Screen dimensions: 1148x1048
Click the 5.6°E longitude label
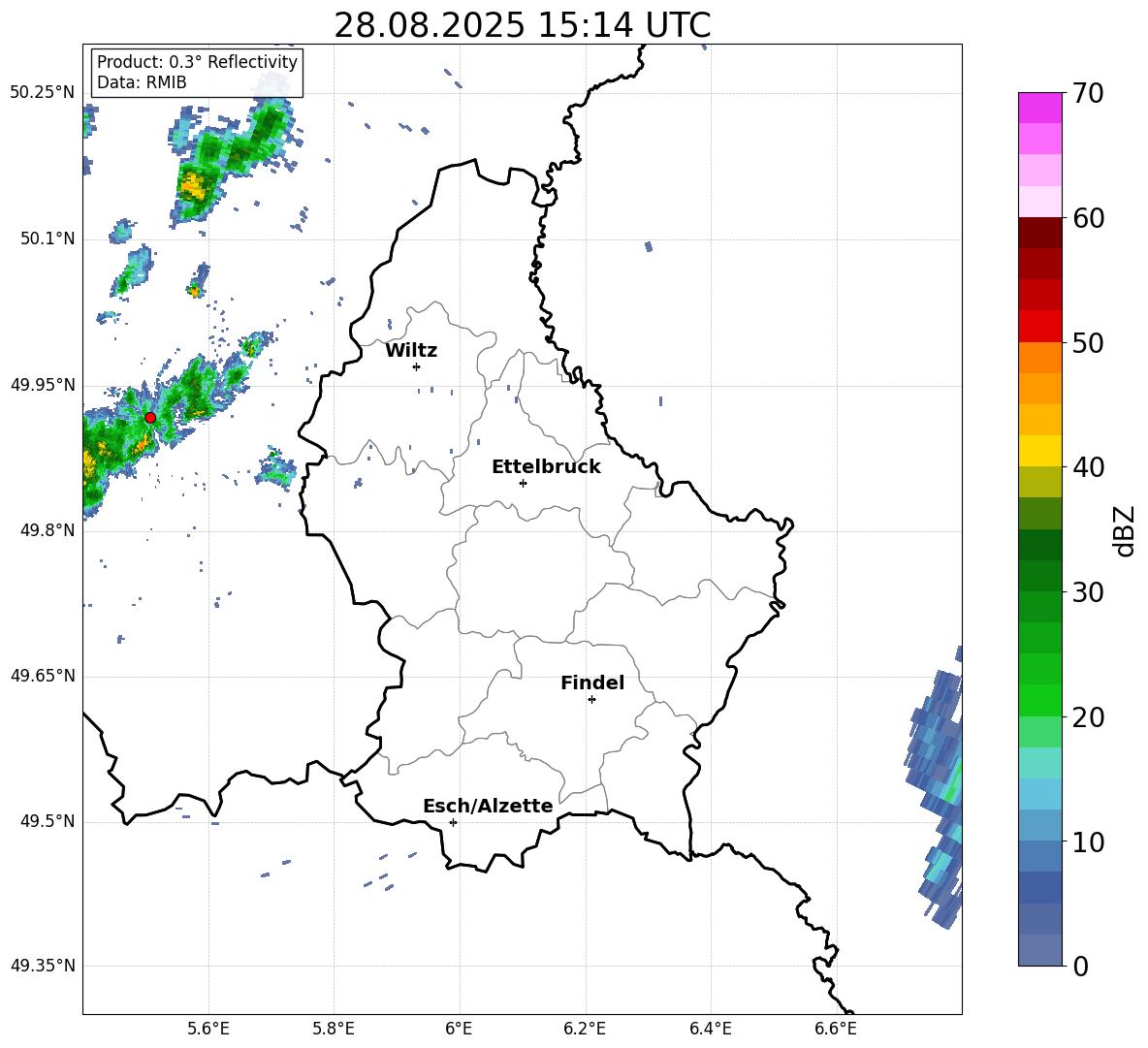tap(208, 1029)
